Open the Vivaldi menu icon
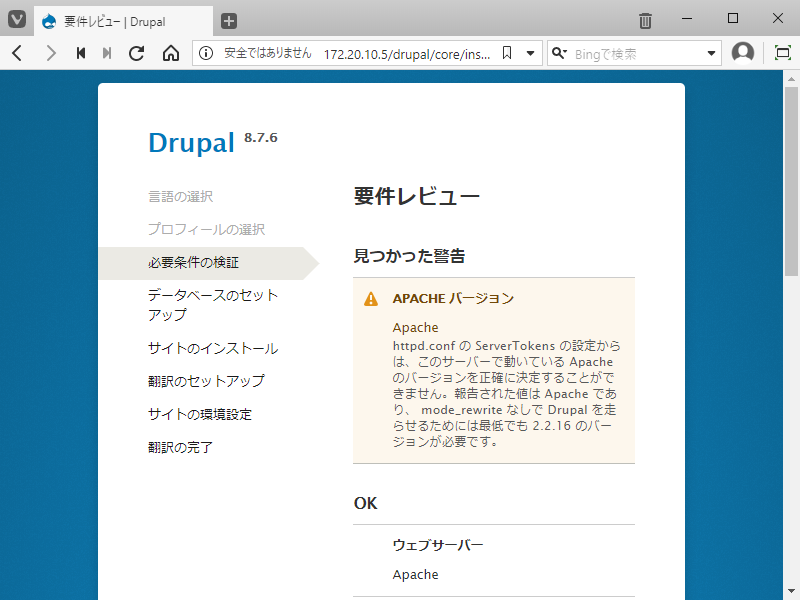Viewport: 800px width, 600px height. click(x=17, y=20)
